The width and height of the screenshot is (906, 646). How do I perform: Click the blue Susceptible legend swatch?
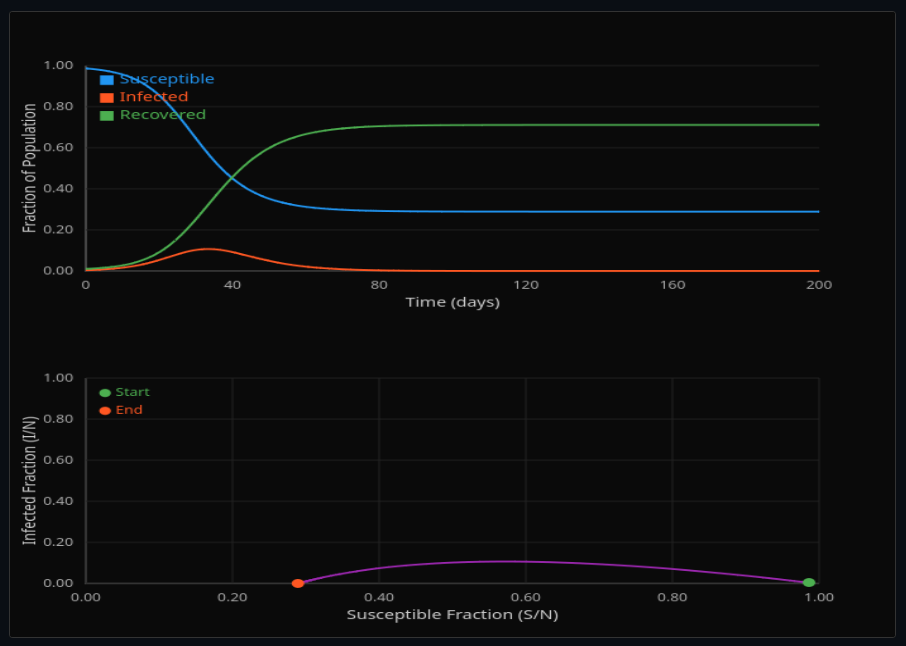pos(106,79)
